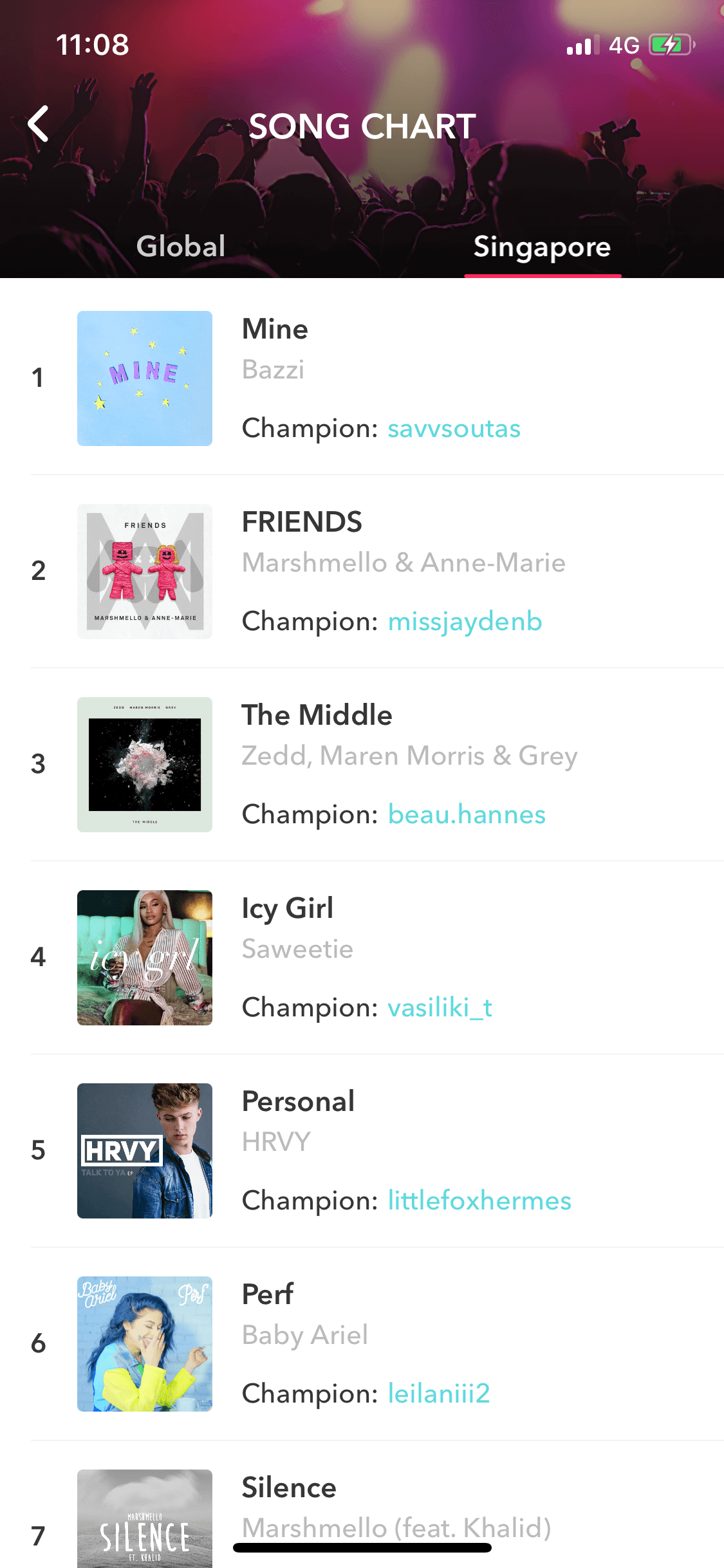Open champion profile savvsoutas
Image resolution: width=724 pixels, height=1568 pixels.
tap(454, 429)
